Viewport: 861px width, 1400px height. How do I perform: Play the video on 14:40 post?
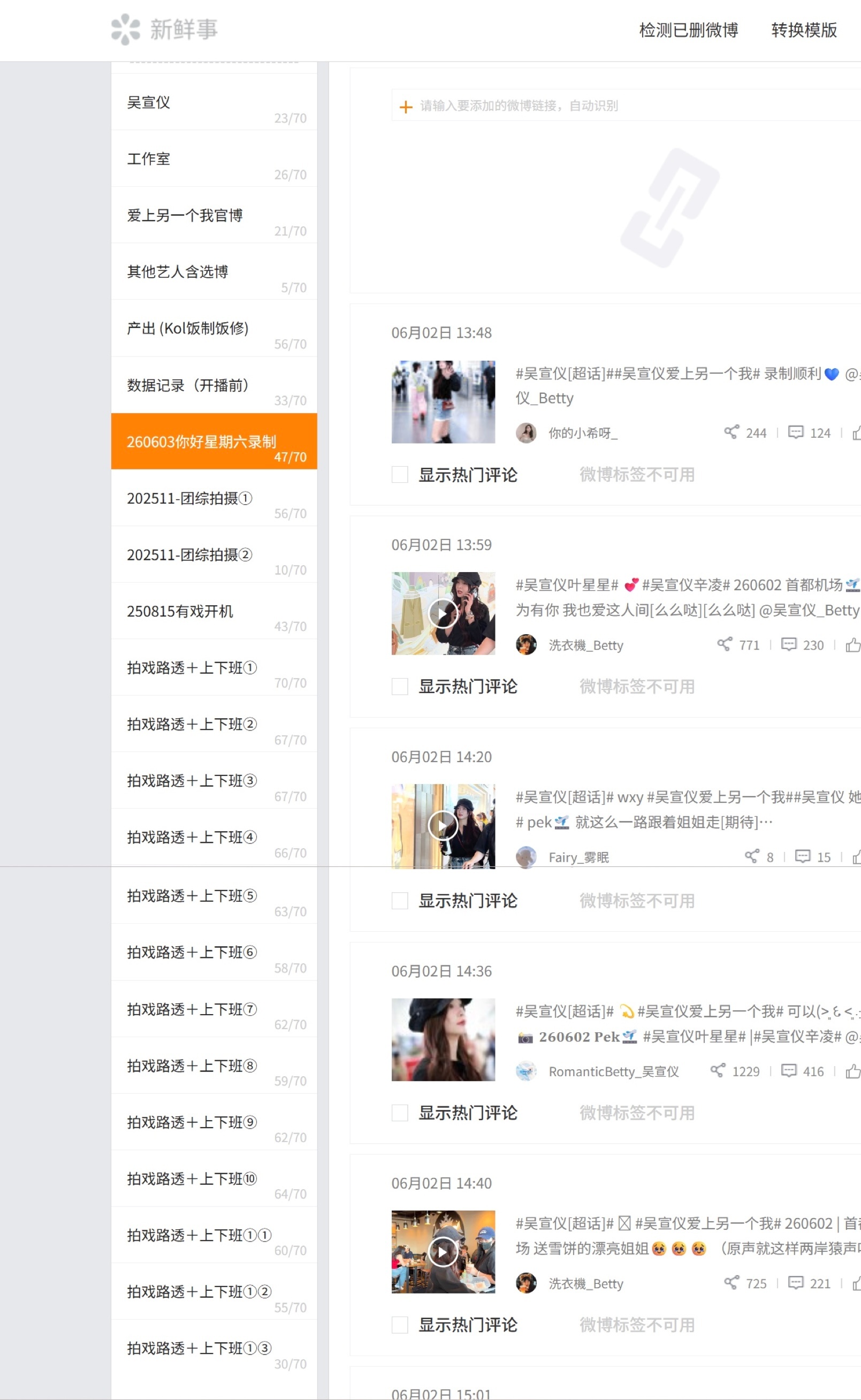pyautogui.click(x=443, y=1251)
